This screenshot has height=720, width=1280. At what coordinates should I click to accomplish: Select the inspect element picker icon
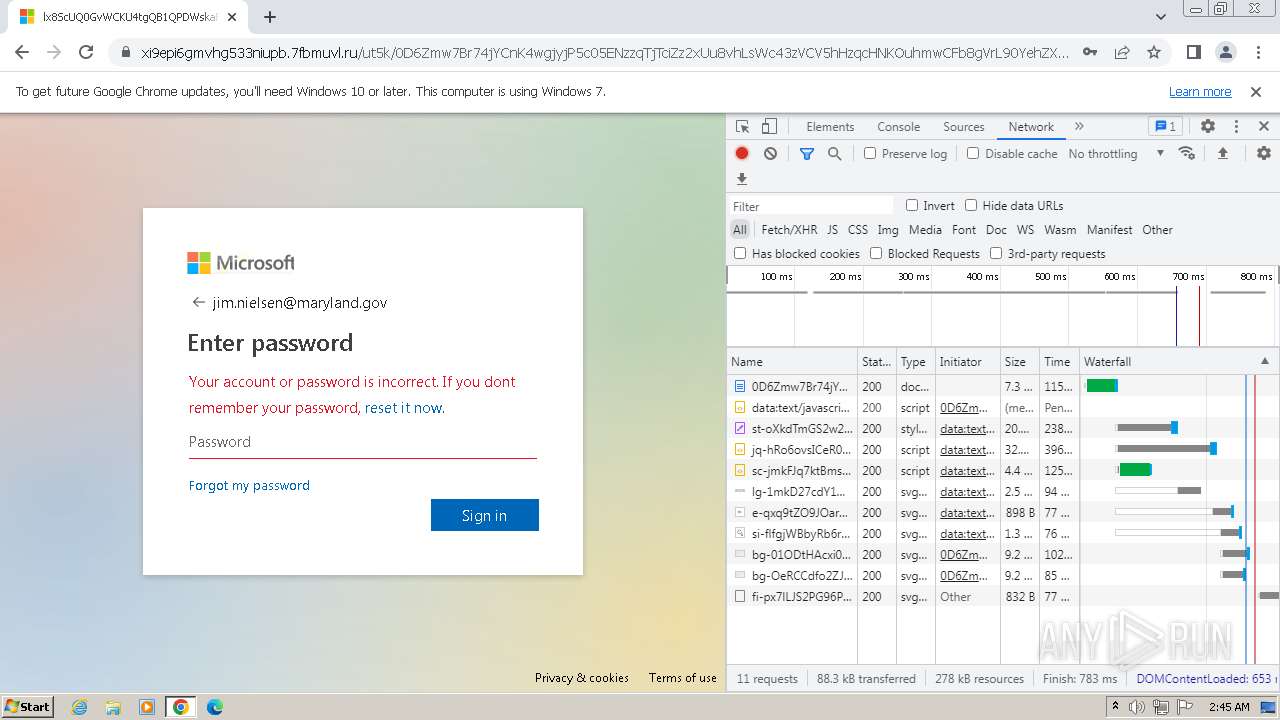tap(742, 127)
